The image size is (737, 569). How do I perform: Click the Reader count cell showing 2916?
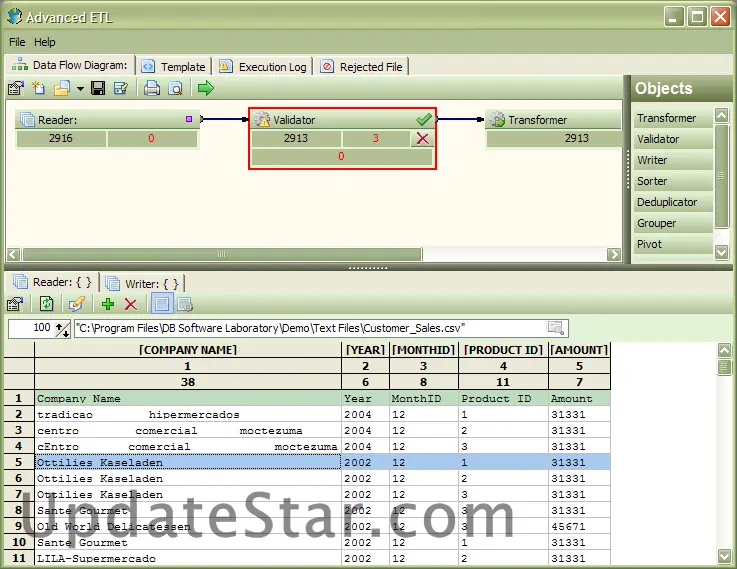[x=61, y=138]
